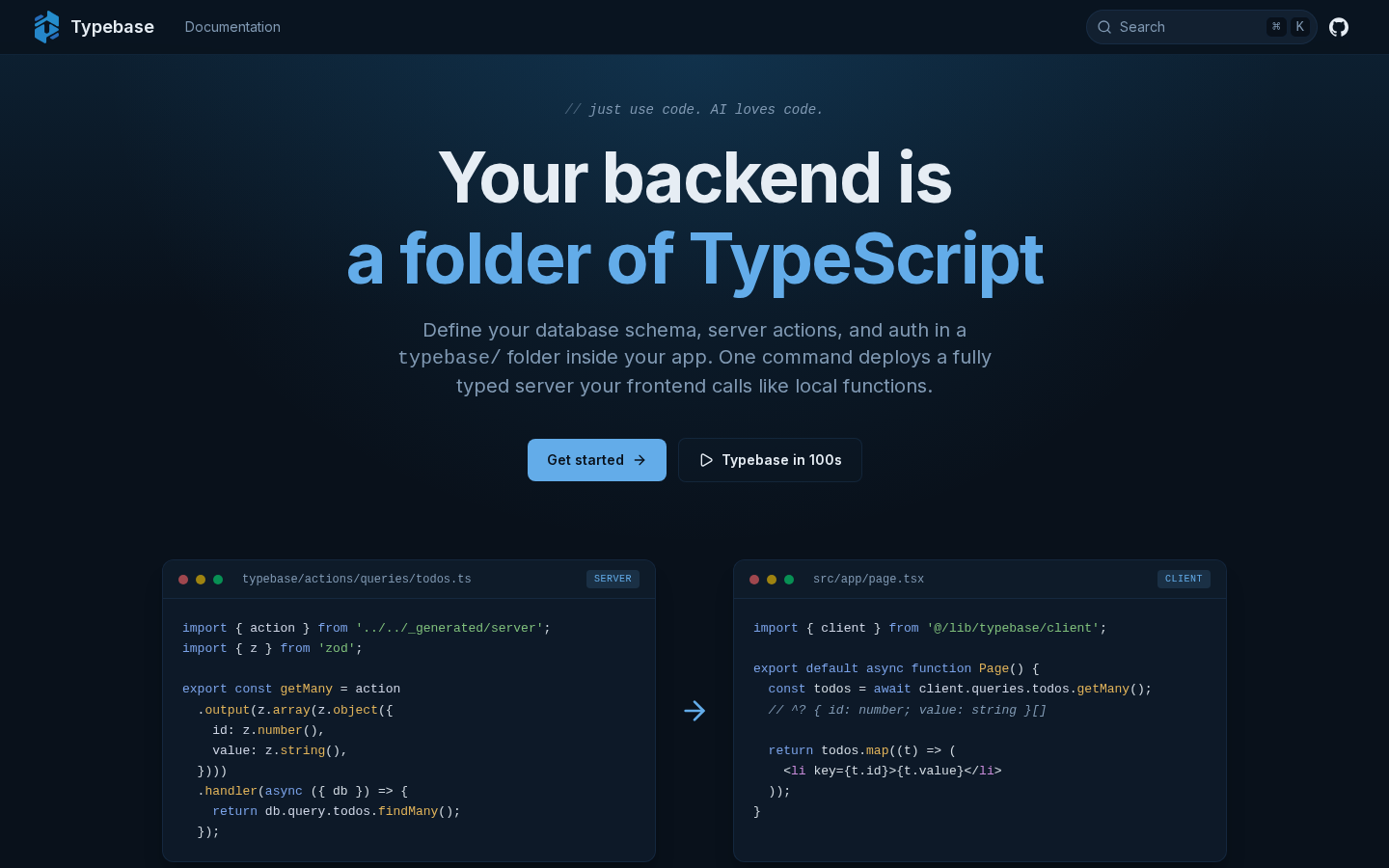1389x868 pixels.
Task: Click the '// ^? { id: number; value: string }[]' comment
Action: (908, 710)
